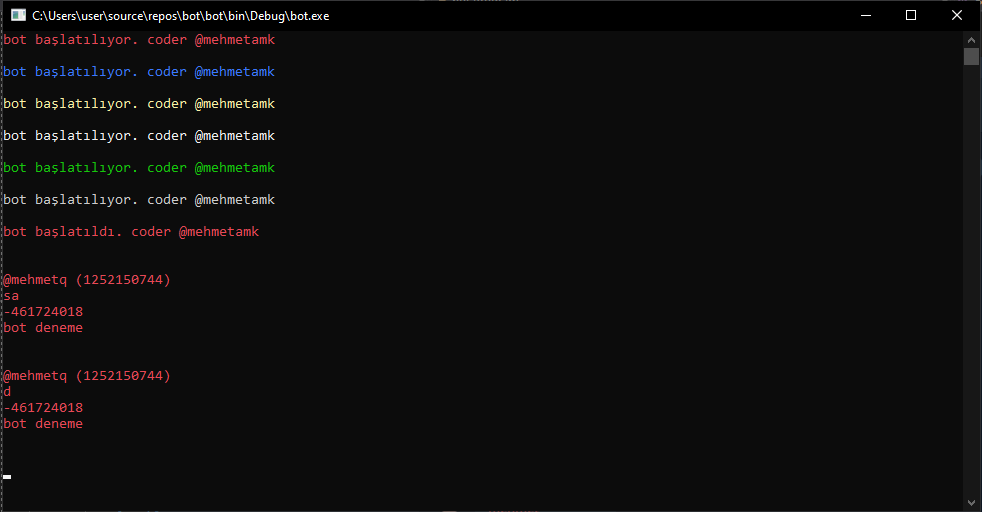The width and height of the screenshot is (982, 512).
Task: Click the topmost red 'bot başlatılıyor' line
Action: (138, 40)
